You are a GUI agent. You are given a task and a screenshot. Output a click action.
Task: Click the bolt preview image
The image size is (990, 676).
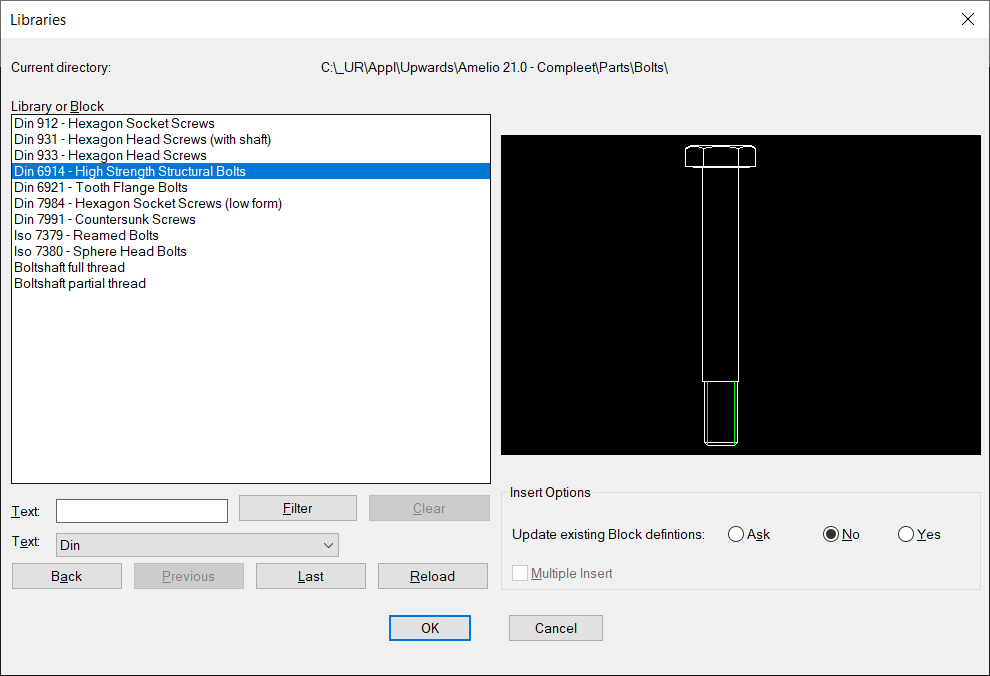point(741,295)
